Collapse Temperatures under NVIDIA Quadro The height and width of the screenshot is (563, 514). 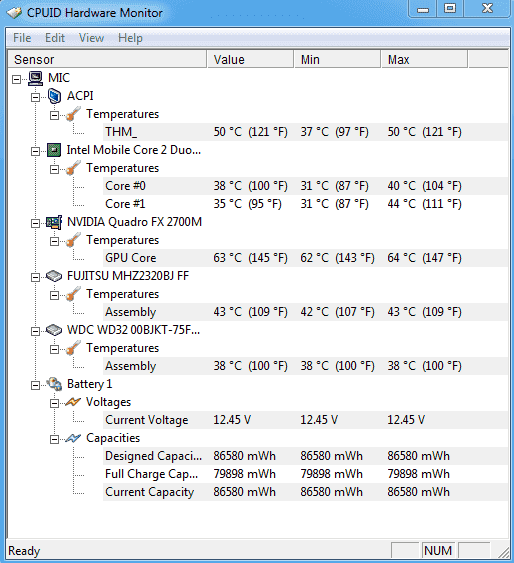54,241
